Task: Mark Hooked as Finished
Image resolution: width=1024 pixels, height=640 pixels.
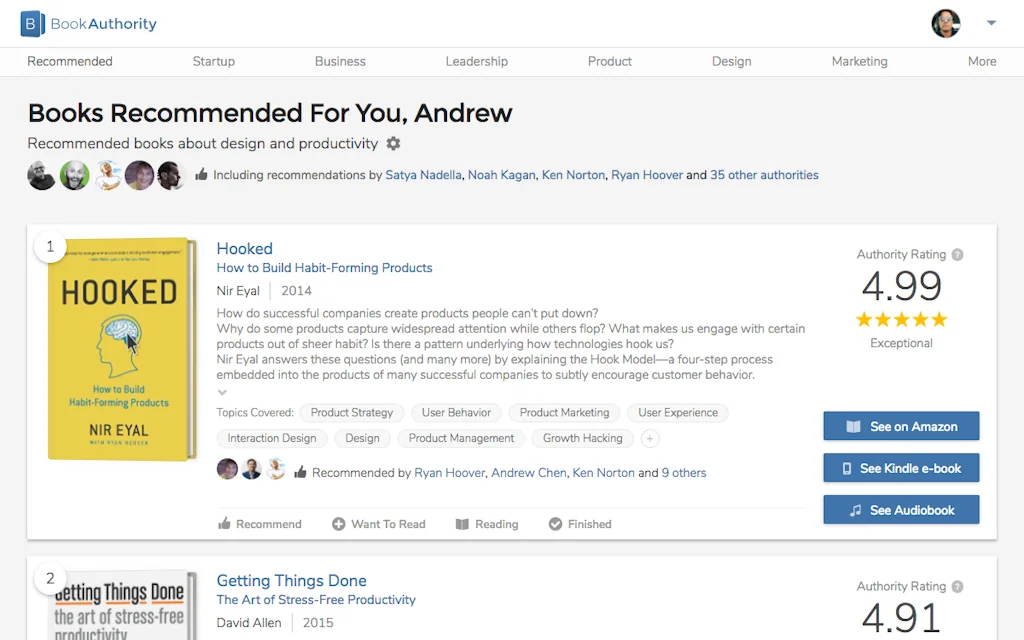Action: pos(580,524)
